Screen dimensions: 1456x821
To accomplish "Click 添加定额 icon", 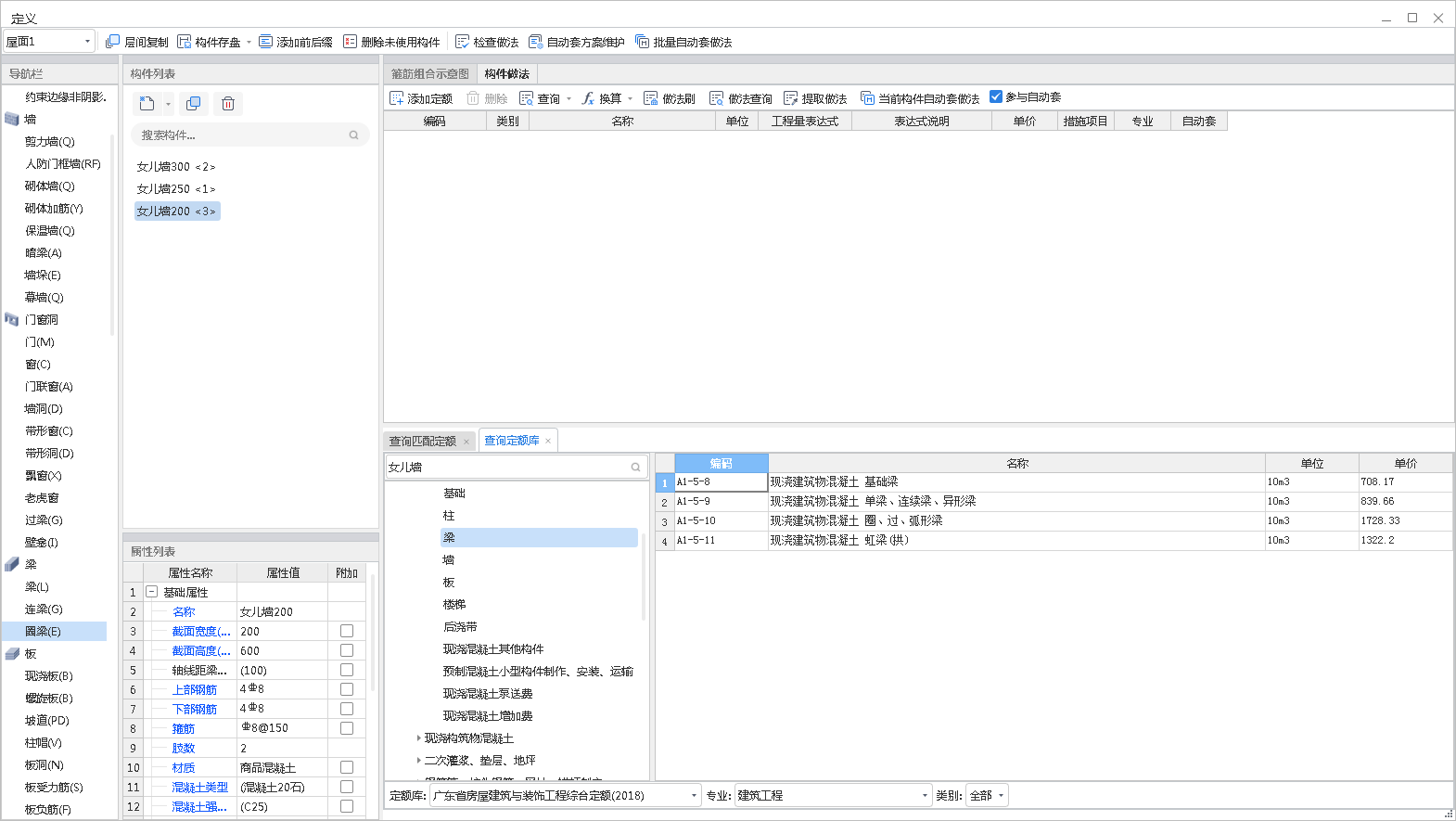I will tap(397, 98).
